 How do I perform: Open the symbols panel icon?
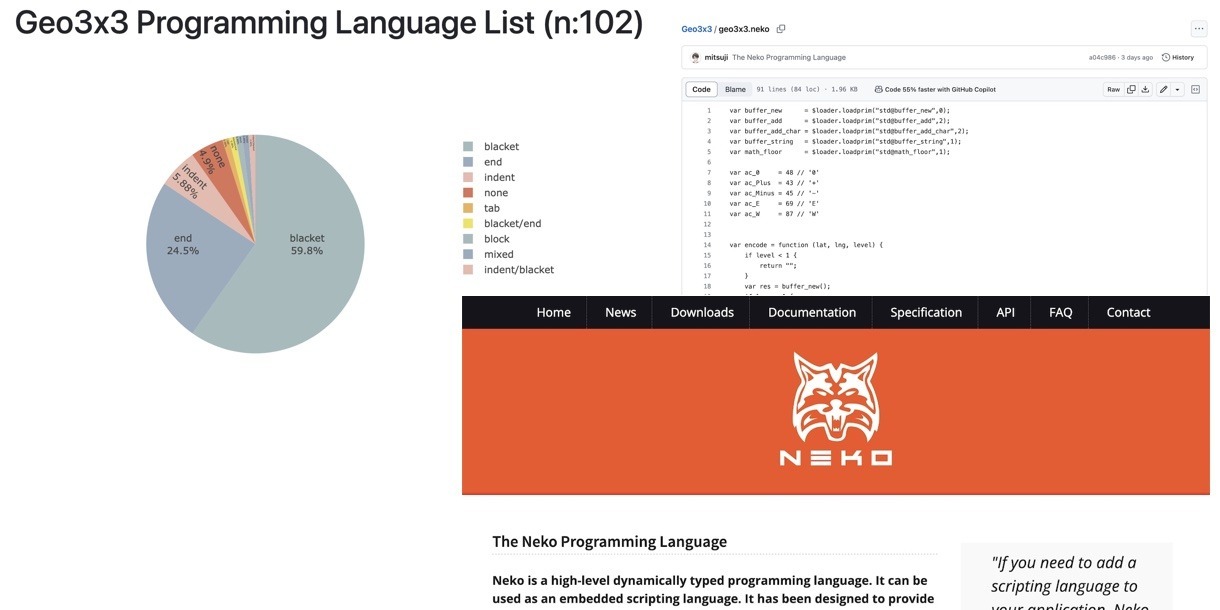[x=1195, y=90]
